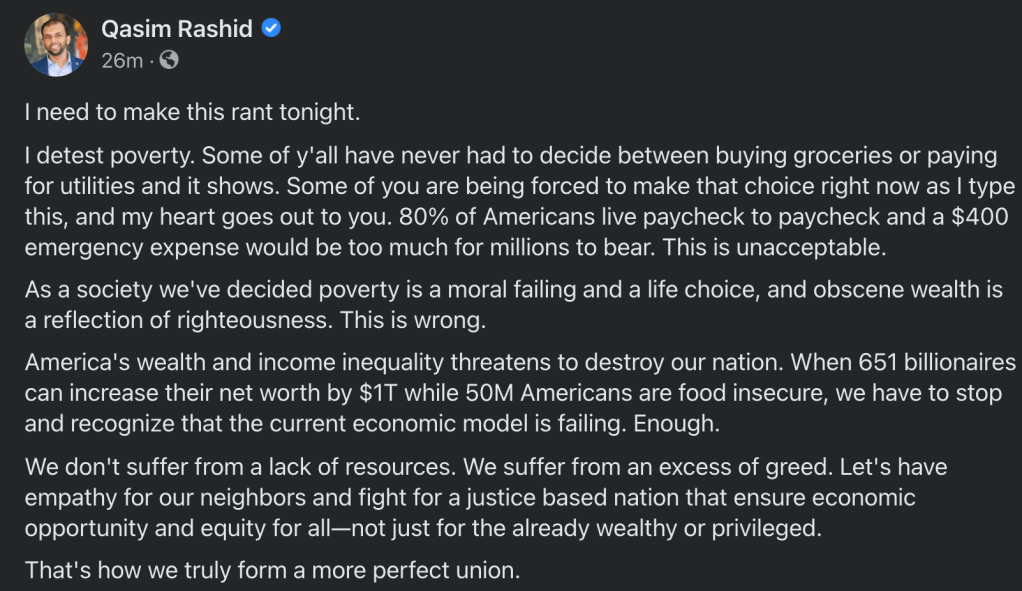Click the verified badge beside Qasim Rashid

click(271, 29)
